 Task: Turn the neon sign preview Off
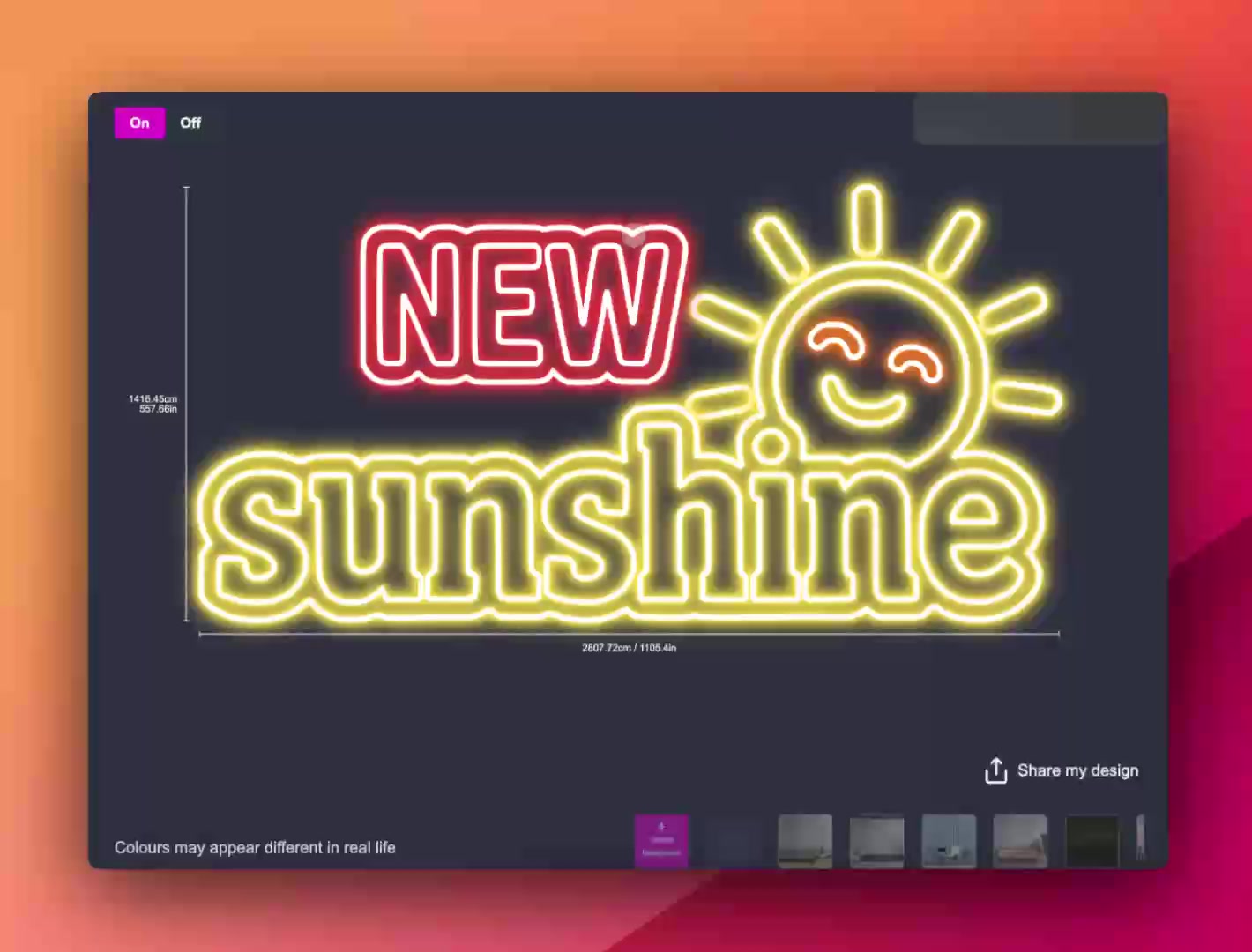pos(190,123)
